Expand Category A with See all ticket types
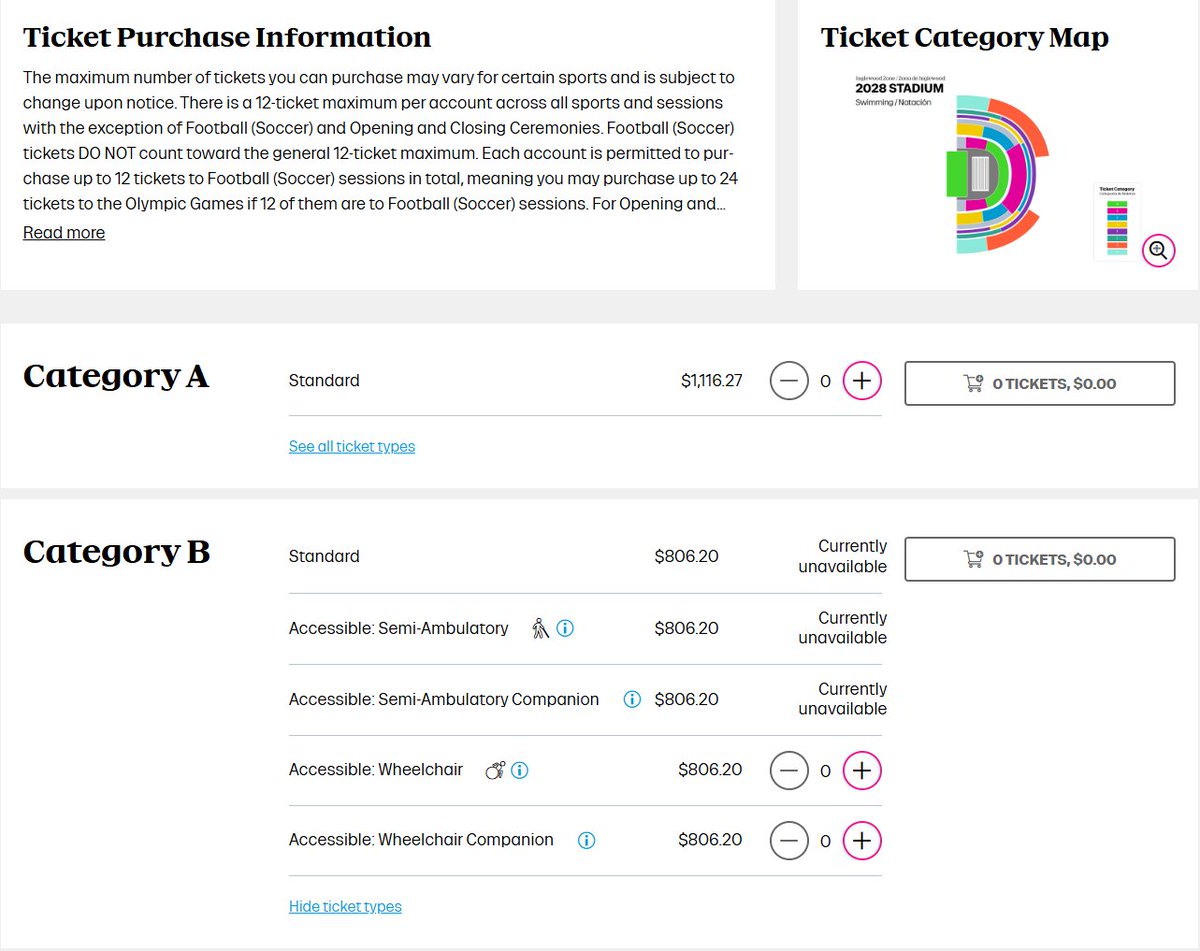This screenshot has height=951, width=1200. [352, 447]
